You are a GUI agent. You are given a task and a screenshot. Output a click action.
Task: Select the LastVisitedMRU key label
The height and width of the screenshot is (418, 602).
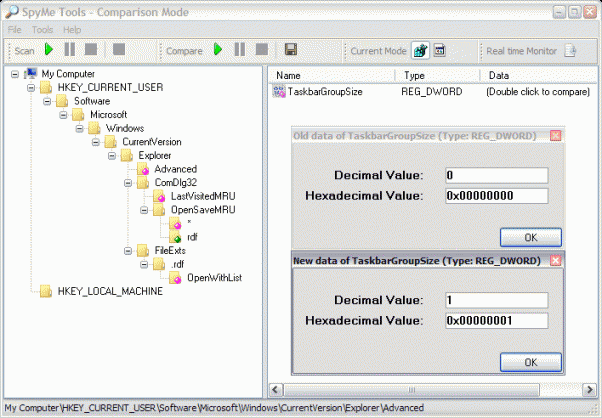pos(203,196)
